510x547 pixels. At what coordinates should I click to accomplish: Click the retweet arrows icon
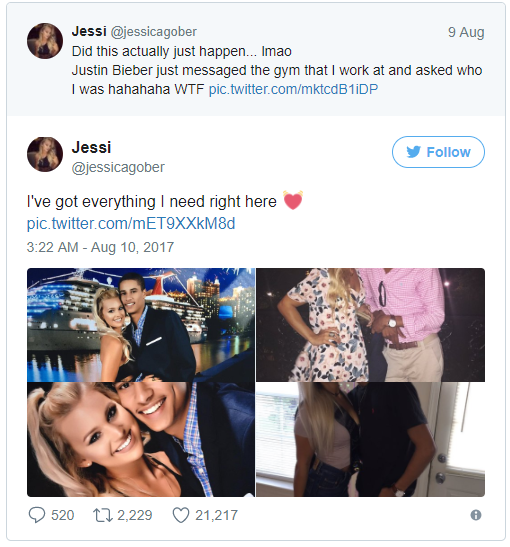point(103,515)
